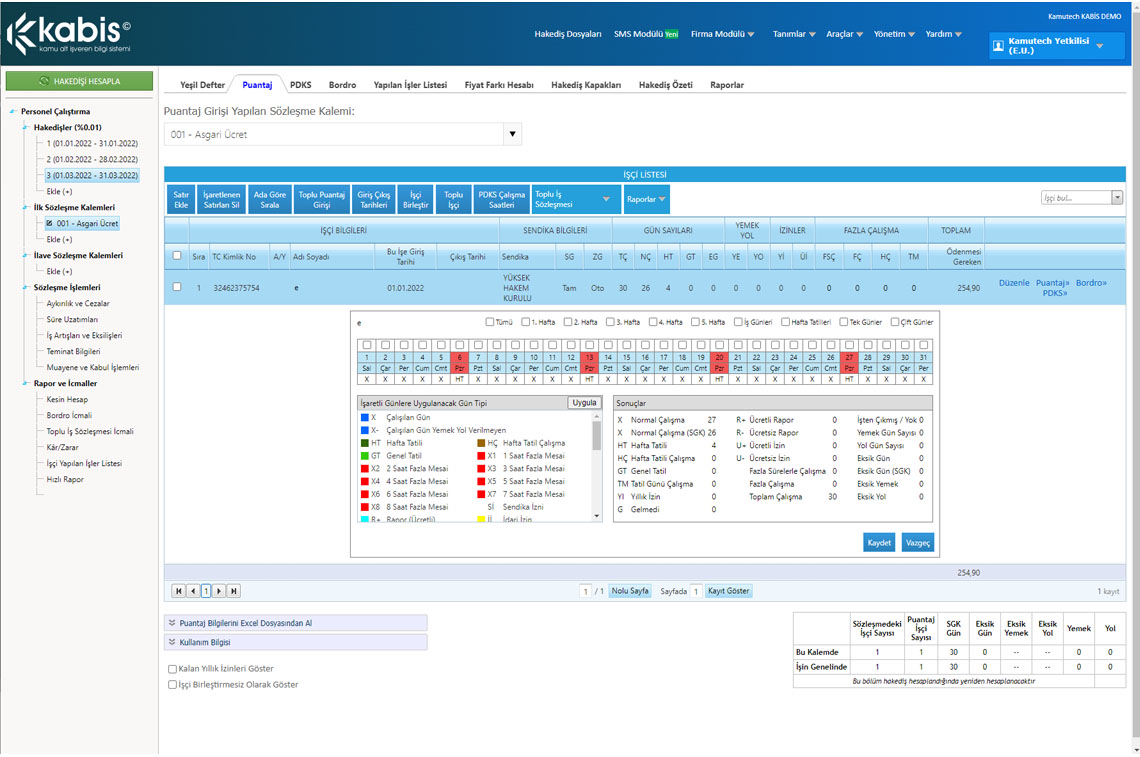The width and height of the screenshot is (1140, 757).
Task: Click the refresh icon on HAKEDİŞİ HESAPLA
Action: 44,81
